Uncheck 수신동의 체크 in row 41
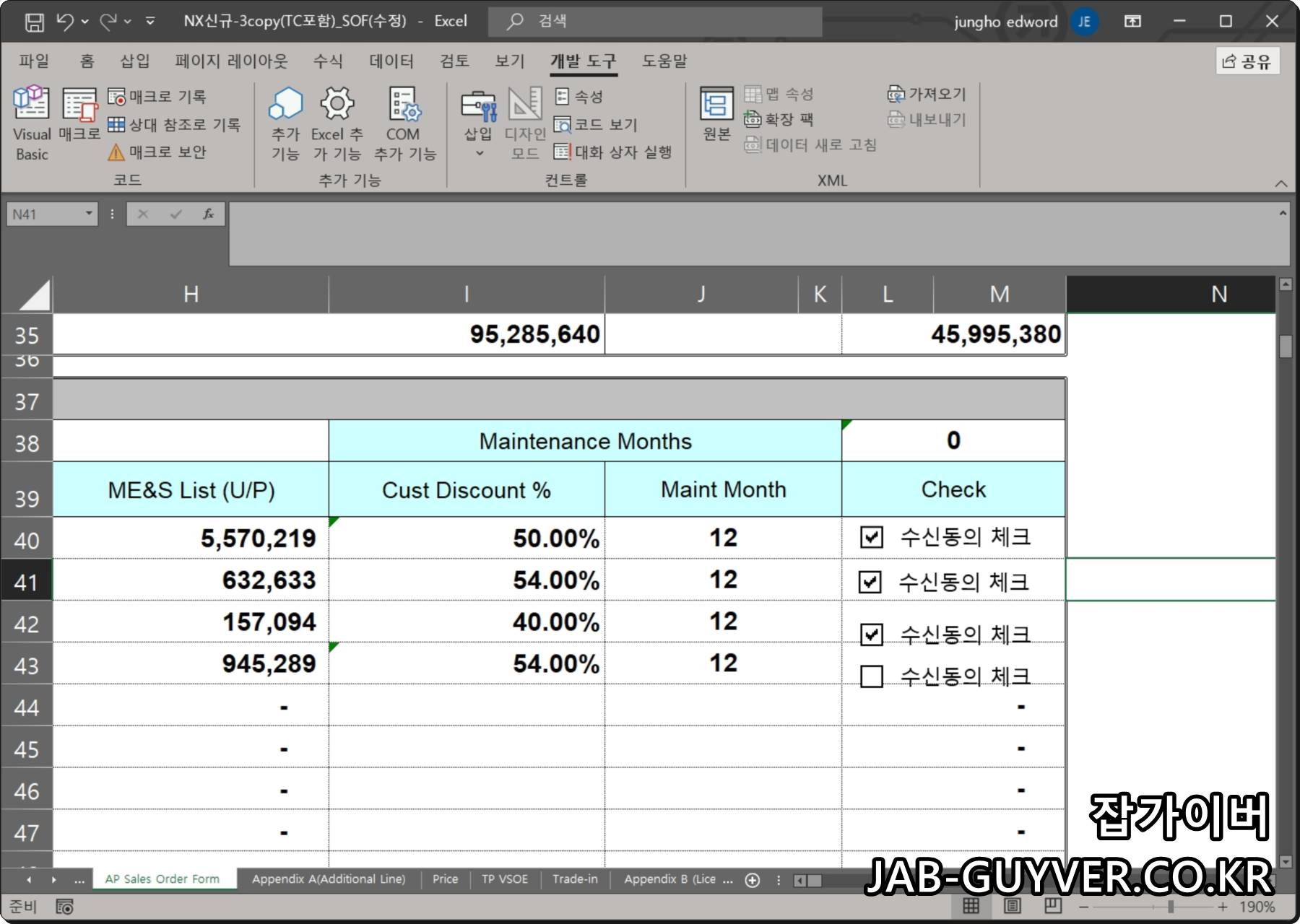1300x924 pixels. (870, 582)
